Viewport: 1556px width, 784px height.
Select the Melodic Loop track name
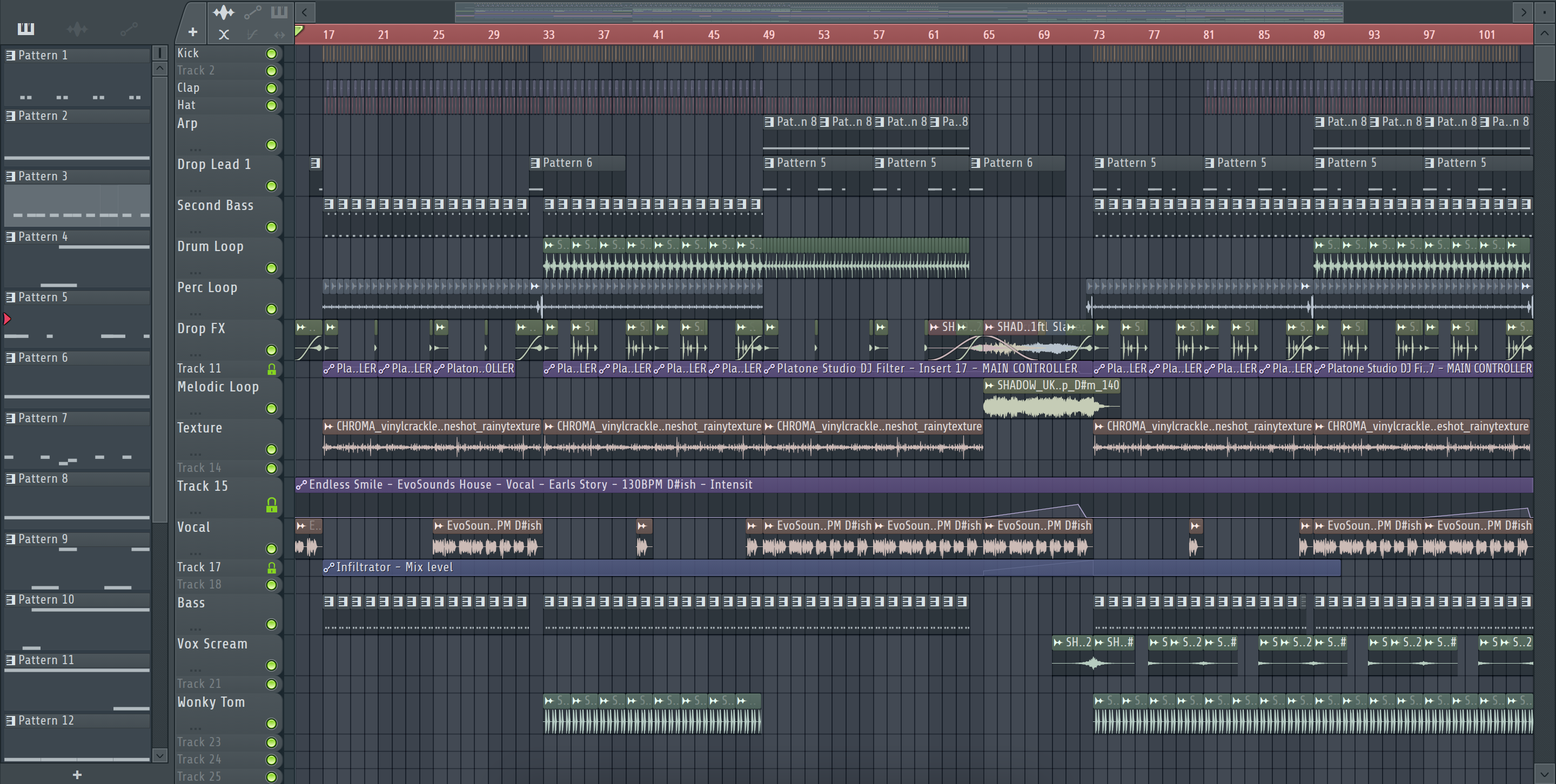tap(218, 387)
